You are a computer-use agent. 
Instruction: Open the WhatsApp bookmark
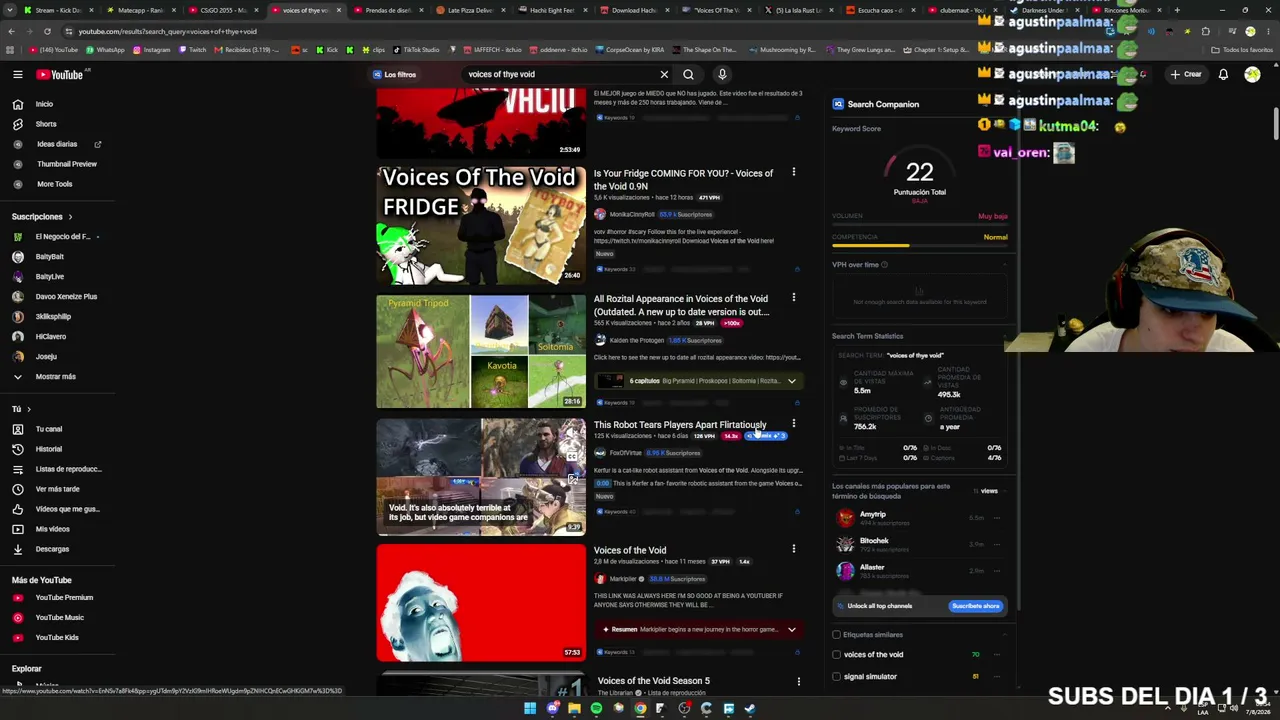coord(104,50)
